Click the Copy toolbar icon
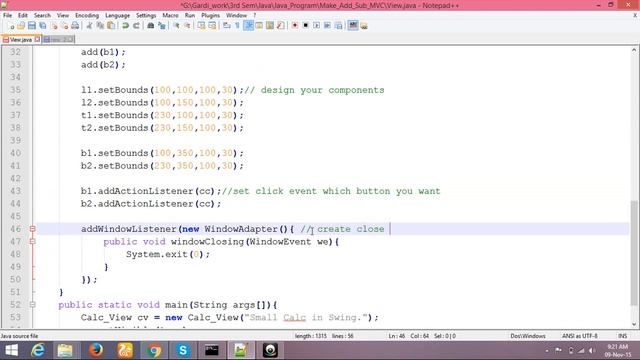Viewport: 640px width, 360px height. 100,26
